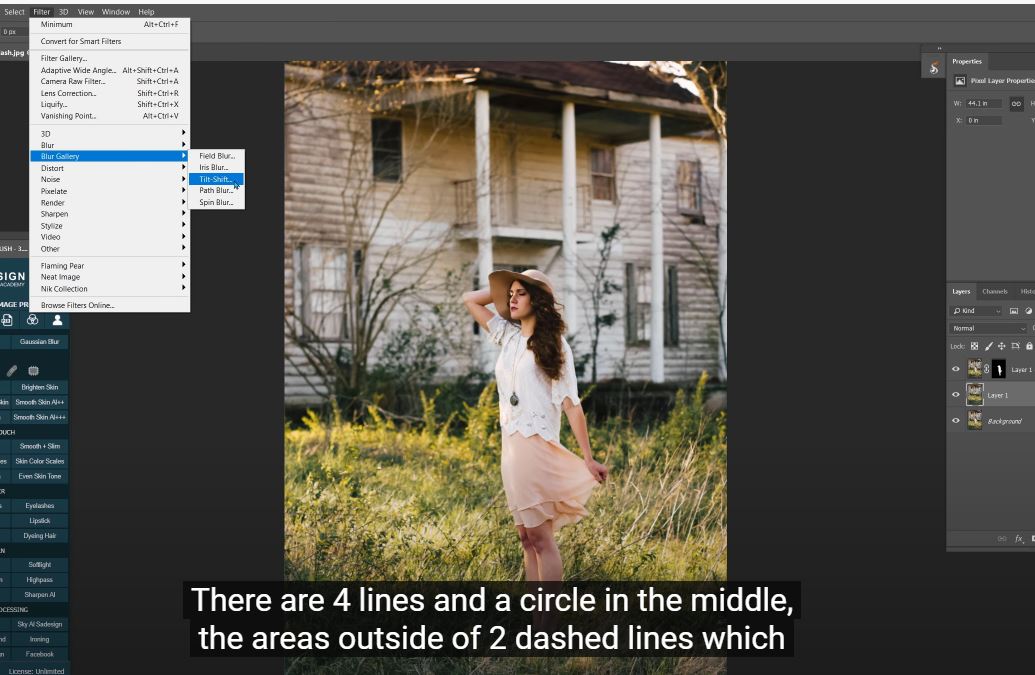Choose Spin Blur menu item
The height and width of the screenshot is (675, 1035).
217,203
